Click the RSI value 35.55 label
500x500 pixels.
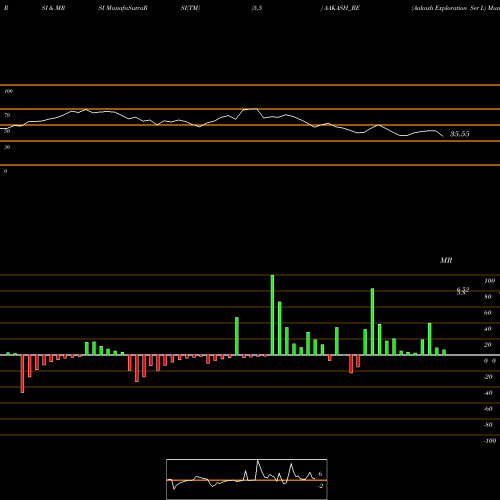(x=460, y=134)
